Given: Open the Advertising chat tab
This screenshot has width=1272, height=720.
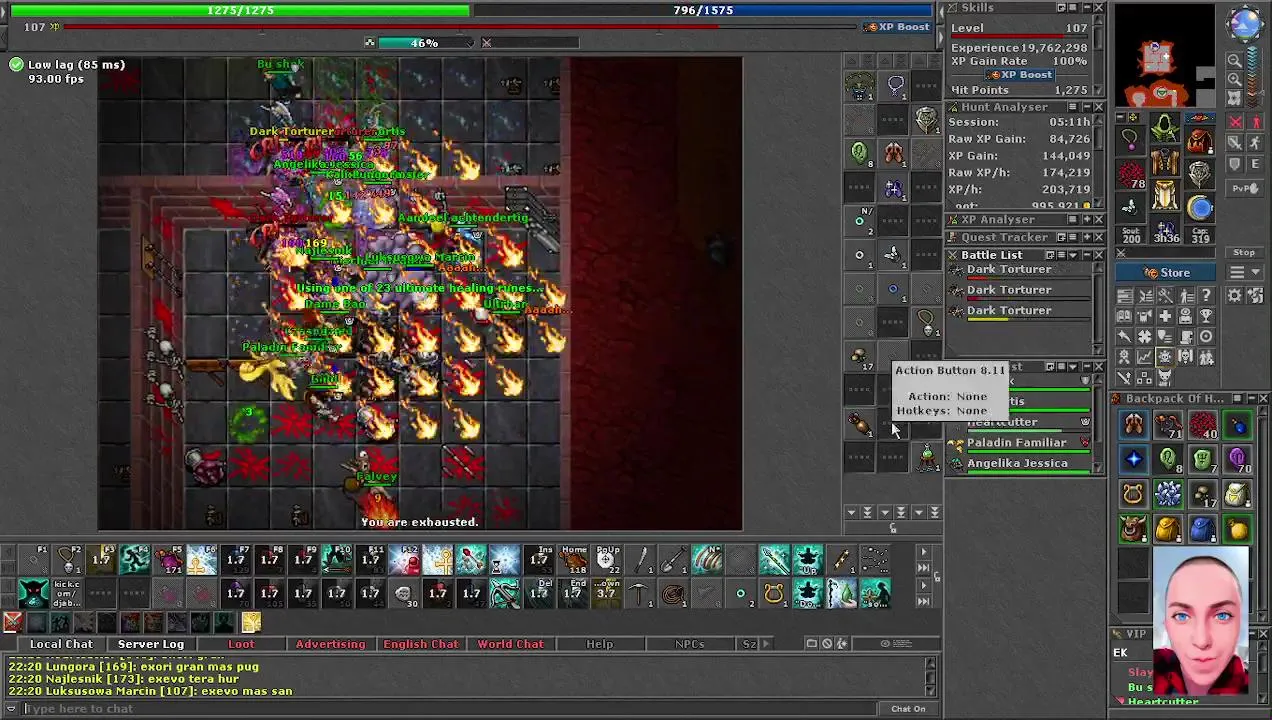Looking at the screenshot, I should click(330, 644).
